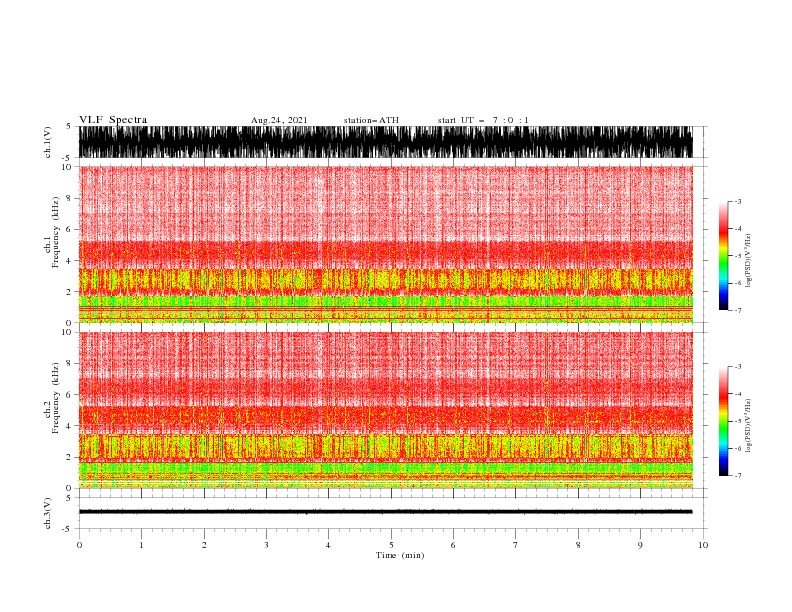Select the "Time (min)" x-axis label
Screen dimensions: 792x612
coord(400,555)
